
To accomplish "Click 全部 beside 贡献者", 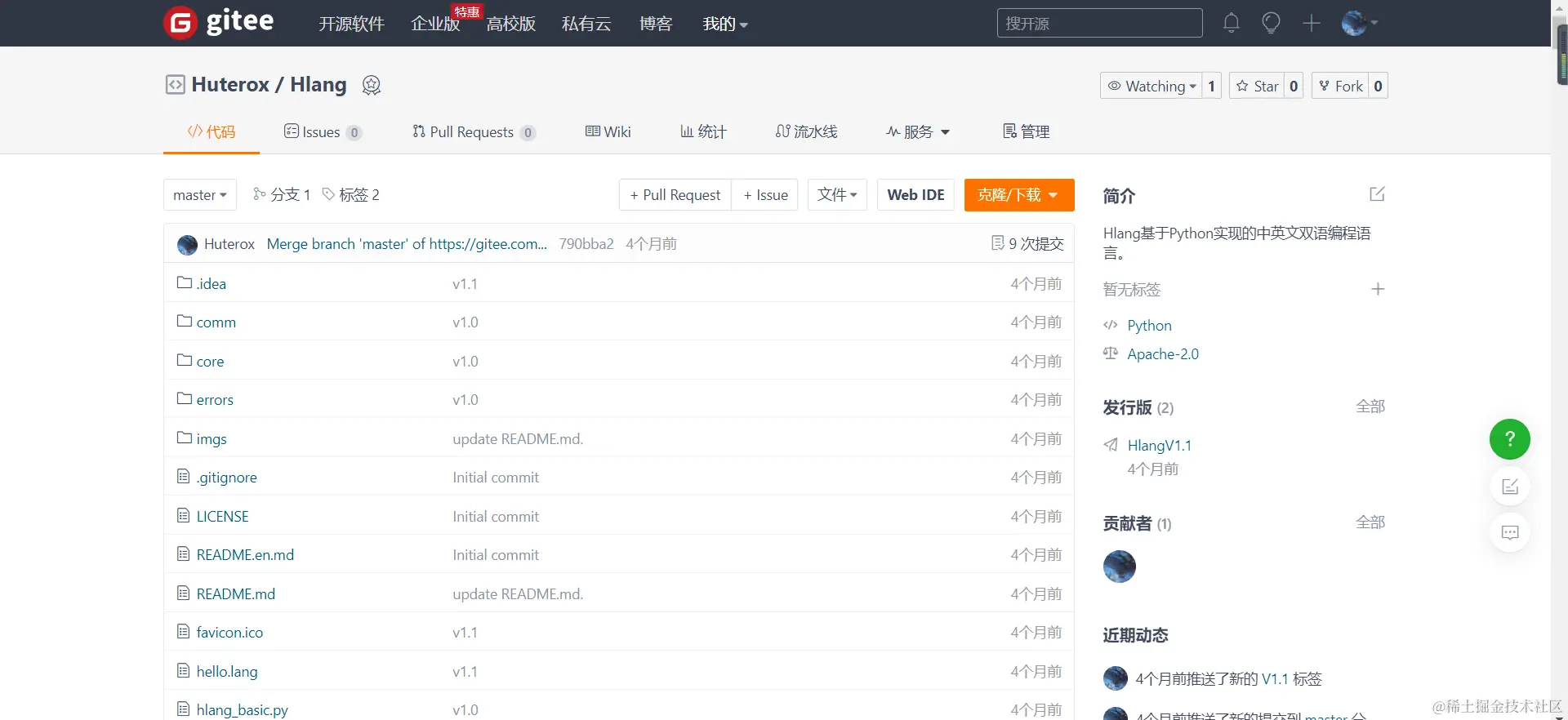I will click(1370, 522).
